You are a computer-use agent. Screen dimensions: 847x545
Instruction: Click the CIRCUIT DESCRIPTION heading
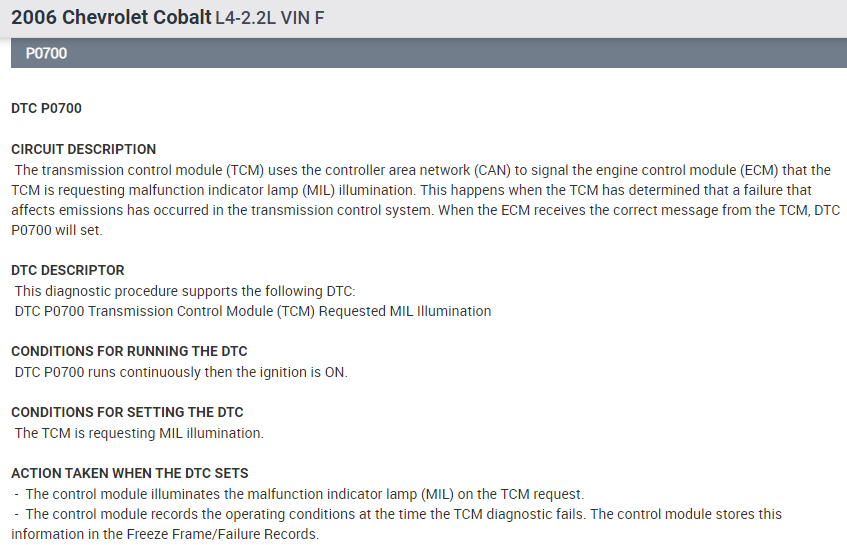[x=83, y=149]
